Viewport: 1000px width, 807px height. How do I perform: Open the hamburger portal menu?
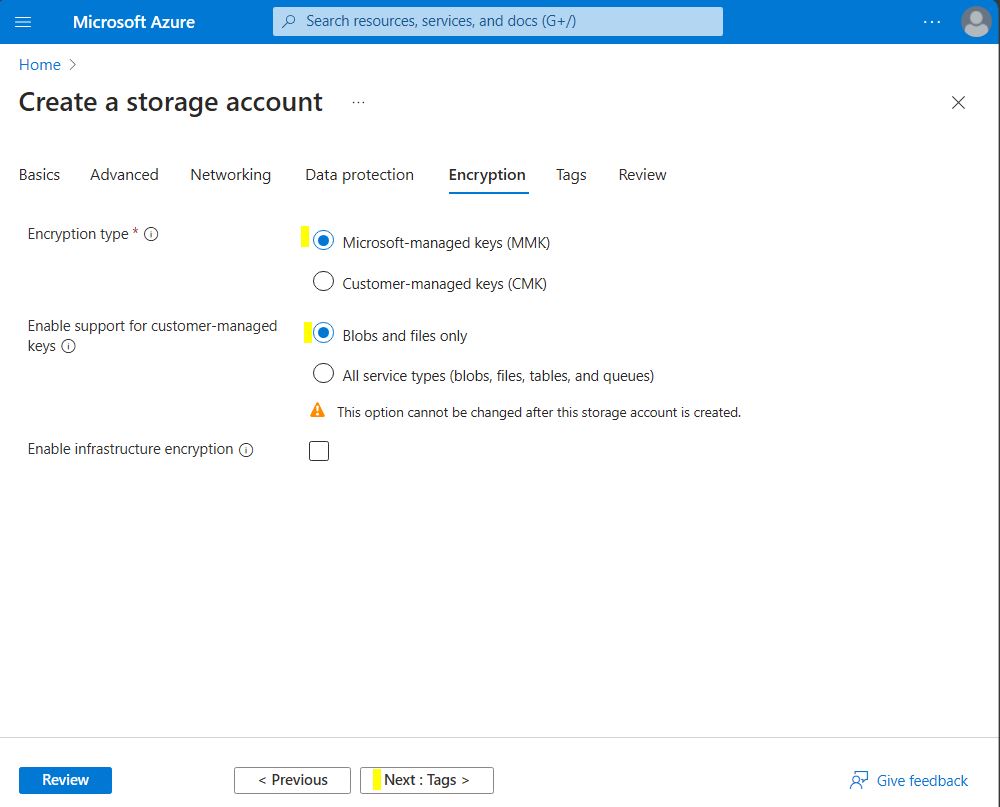tap(23, 21)
